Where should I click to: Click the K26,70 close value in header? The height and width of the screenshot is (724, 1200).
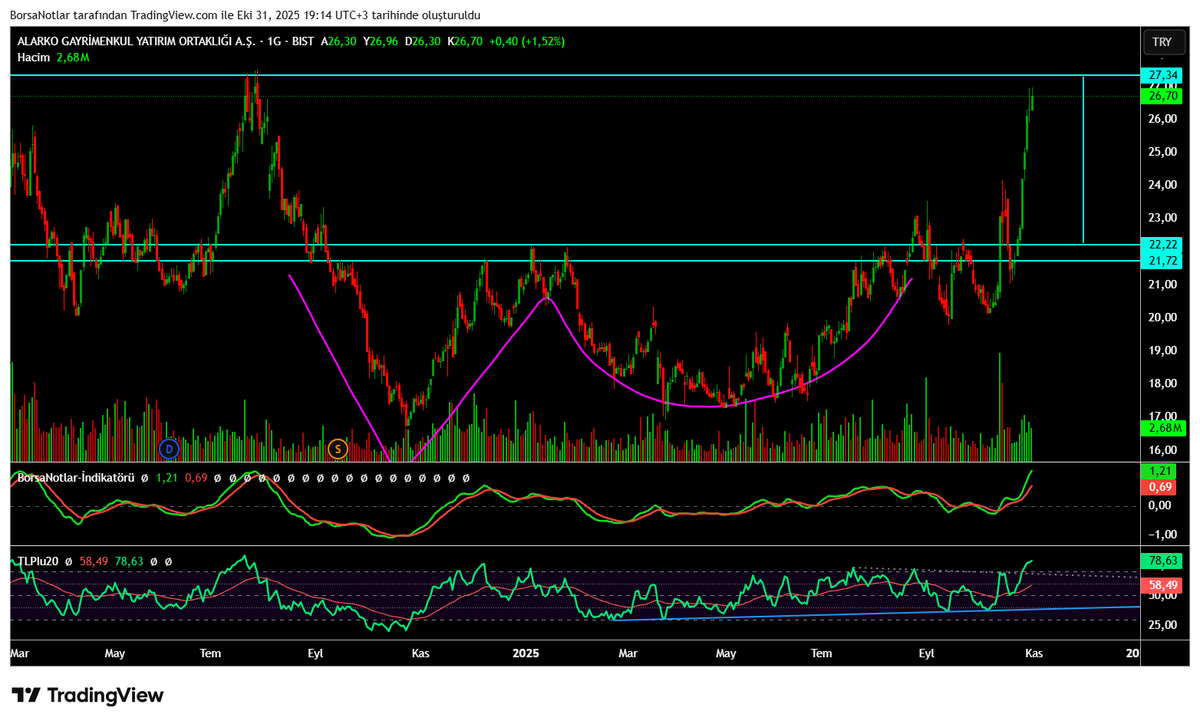click(x=466, y=42)
